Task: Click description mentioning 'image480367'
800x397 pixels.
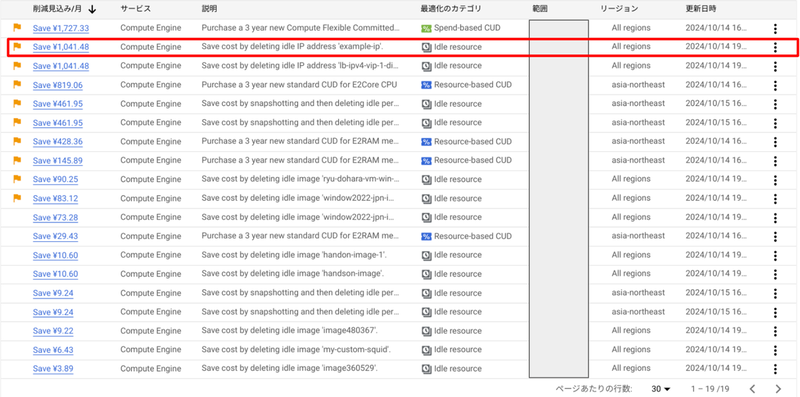Action: point(289,331)
